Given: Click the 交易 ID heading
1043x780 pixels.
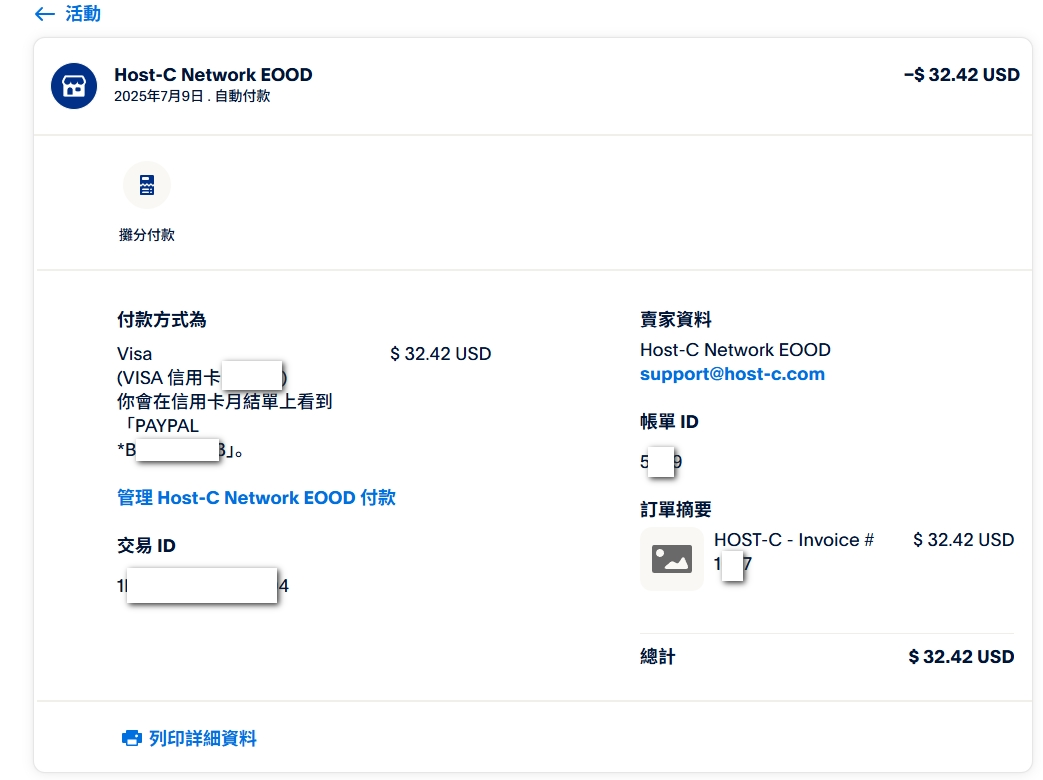Looking at the screenshot, I should 146,546.
